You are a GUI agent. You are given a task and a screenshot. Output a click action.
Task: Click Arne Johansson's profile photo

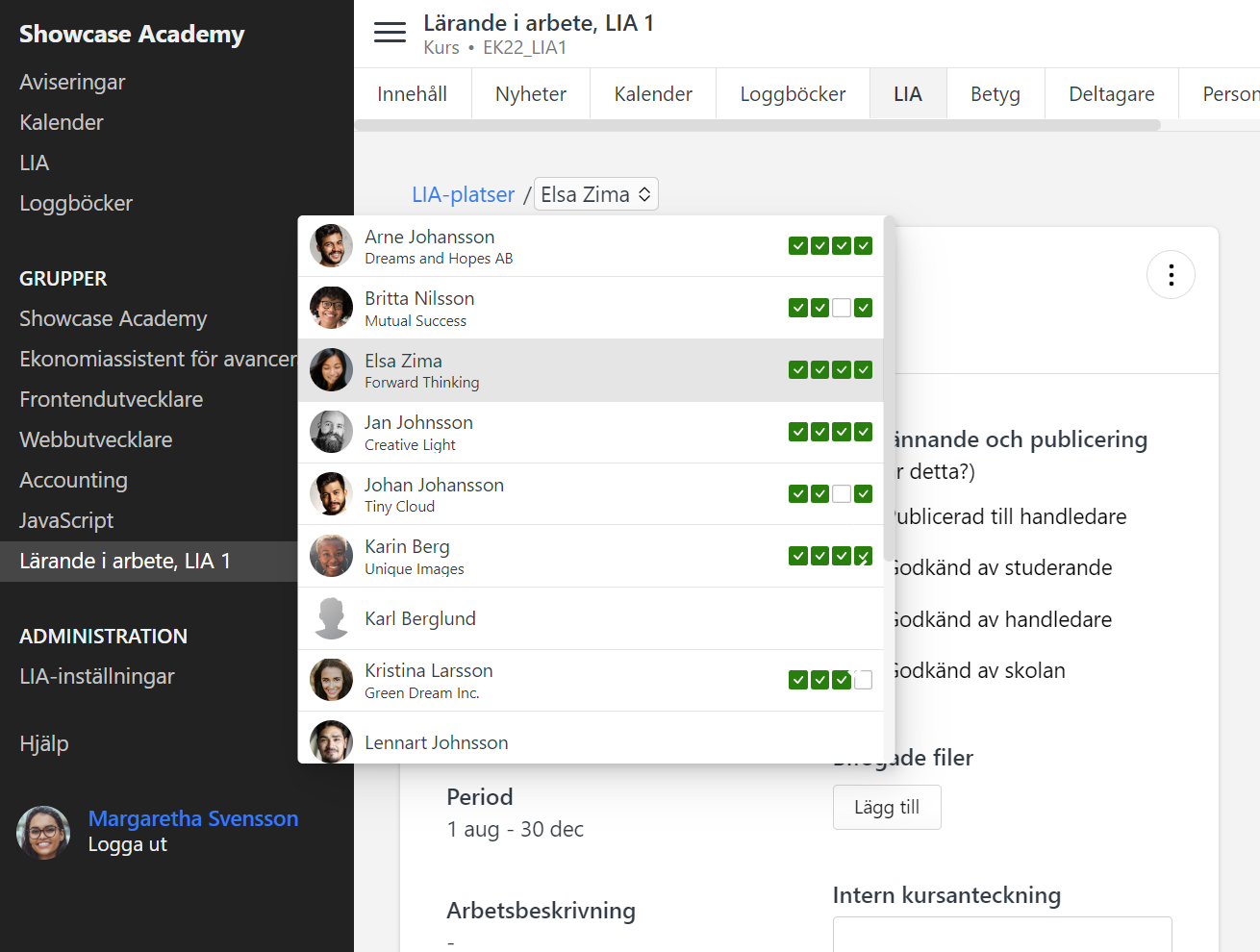331,246
